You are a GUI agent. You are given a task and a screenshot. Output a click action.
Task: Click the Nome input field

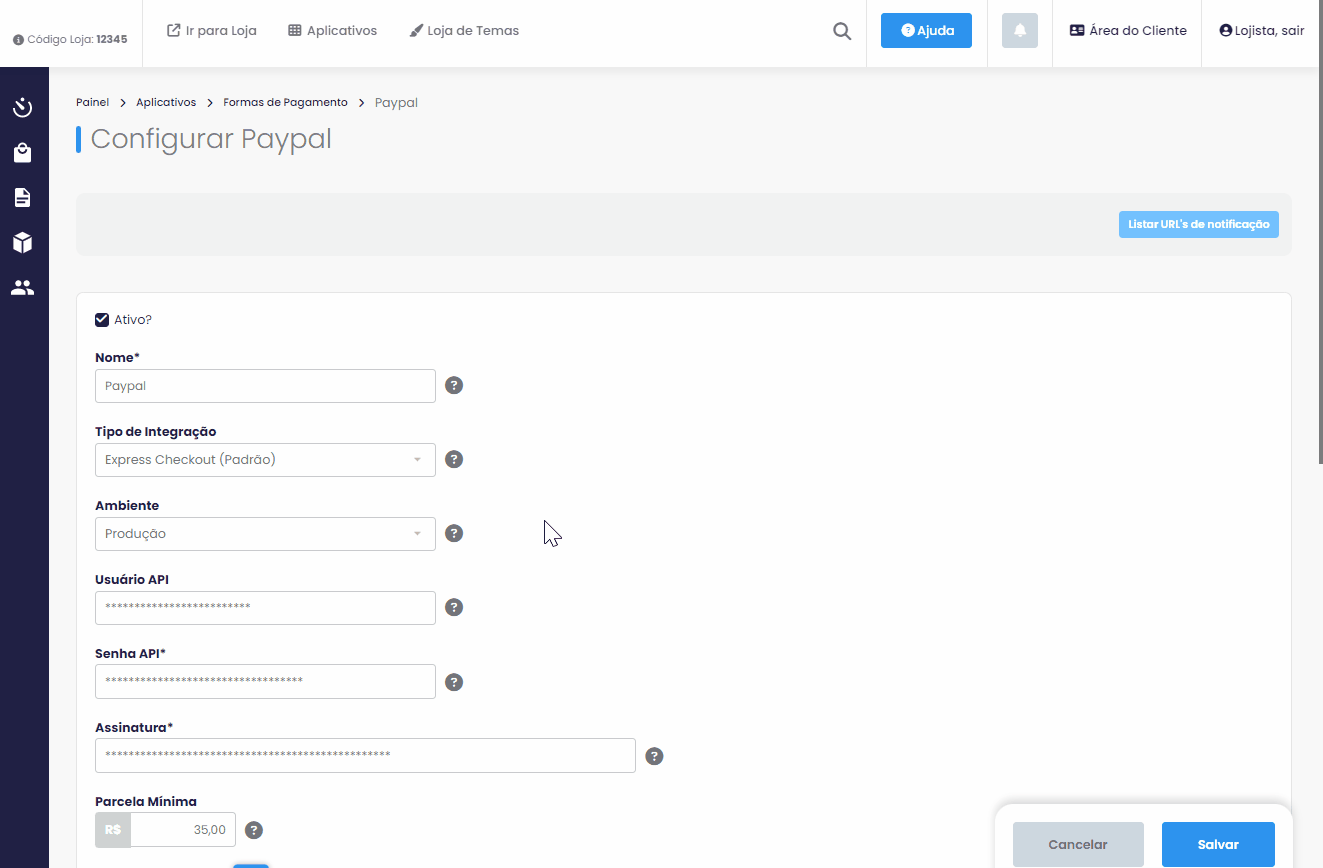coord(265,386)
